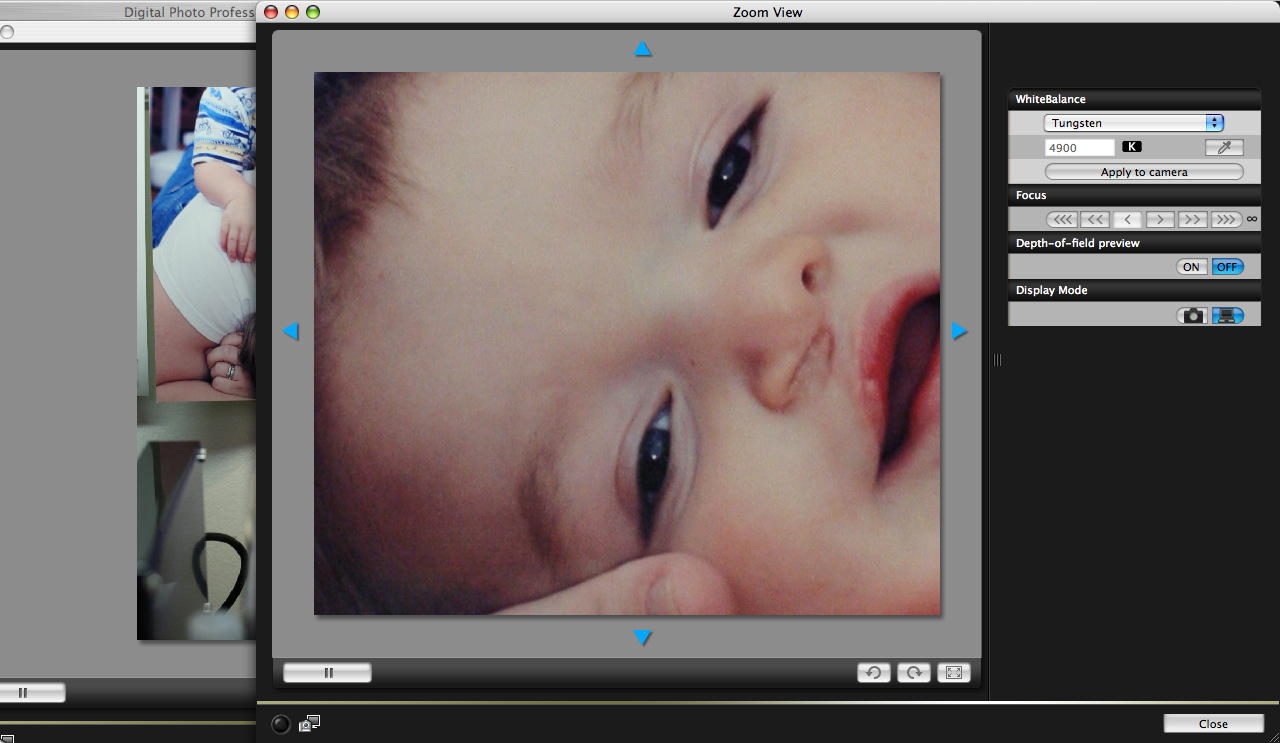Move focus nearer with triple-left arrow
Screen dimensions: 1280x743
tap(1062, 219)
